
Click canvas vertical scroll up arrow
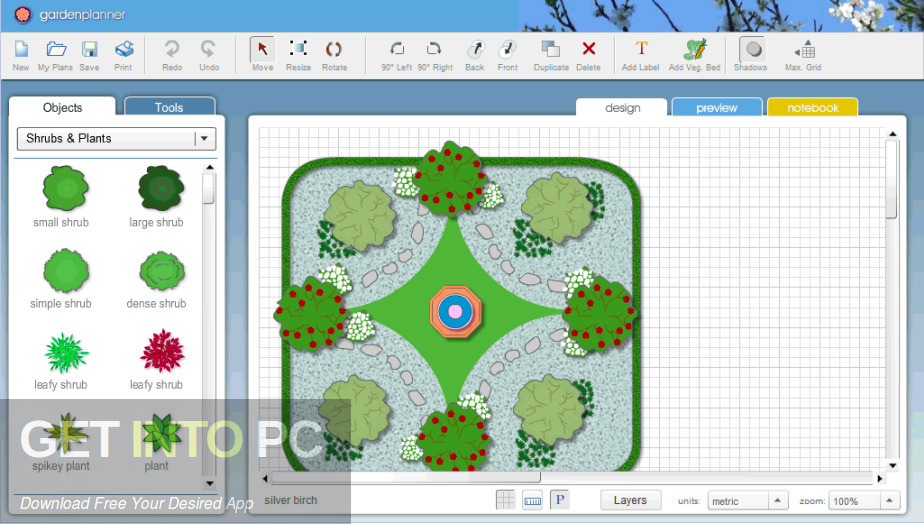[x=892, y=134]
